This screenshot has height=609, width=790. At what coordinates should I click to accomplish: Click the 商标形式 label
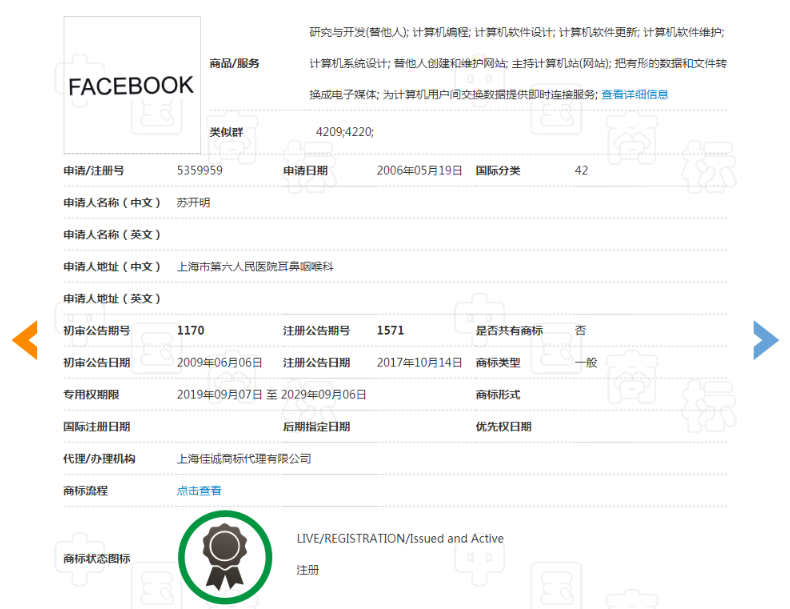pos(498,394)
